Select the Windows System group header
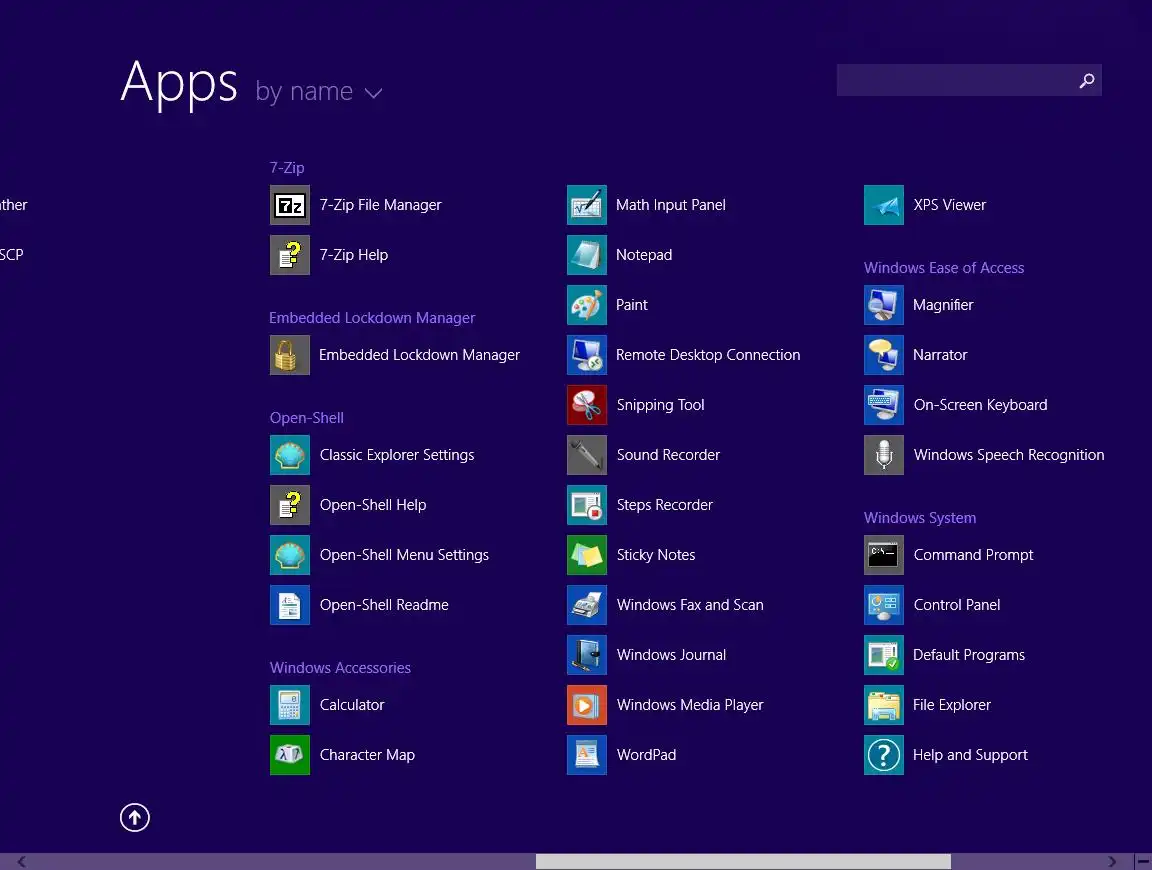This screenshot has width=1152, height=870. click(x=920, y=517)
